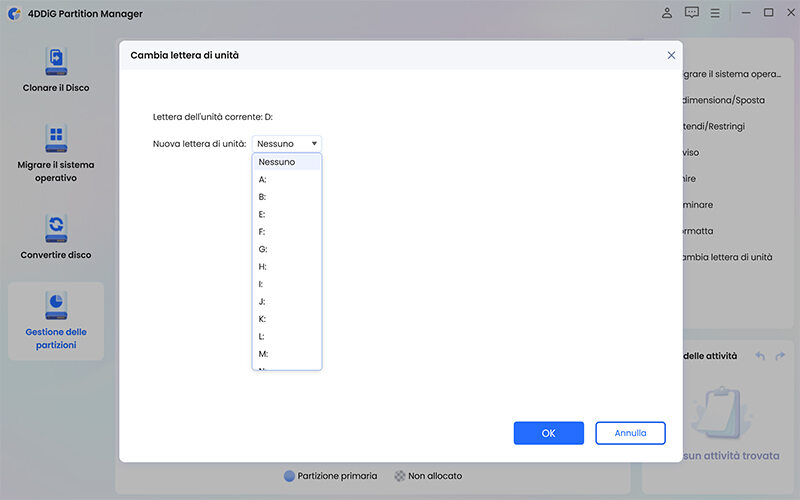Click the Ridimensiona/Sposta option in right panel
The width and height of the screenshot is (800, 500).
(723, 100)
